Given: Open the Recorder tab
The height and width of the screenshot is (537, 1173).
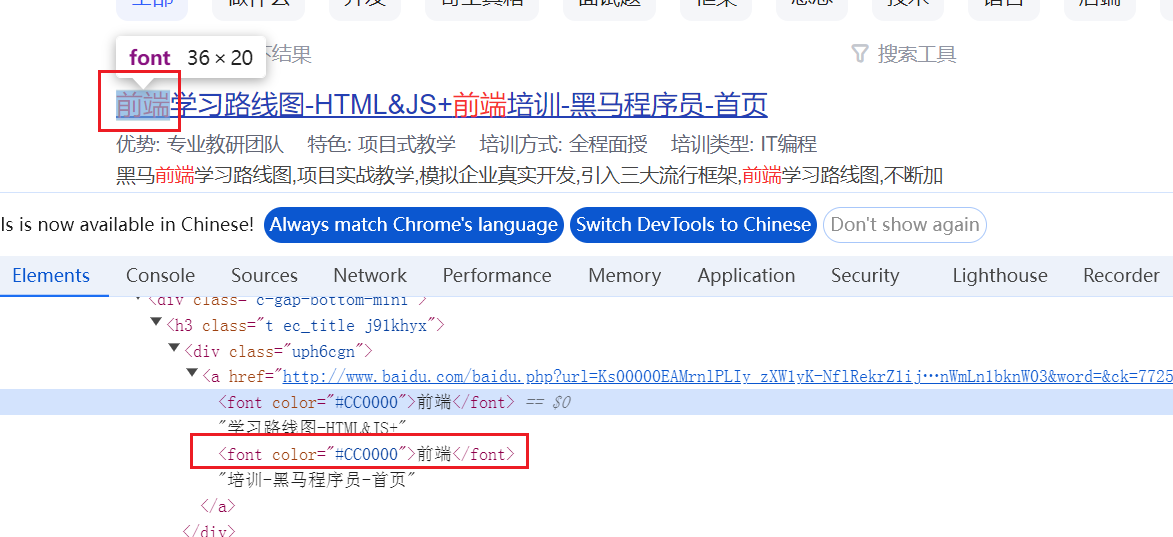Looking at the screenshot, I should (1121, 276).
